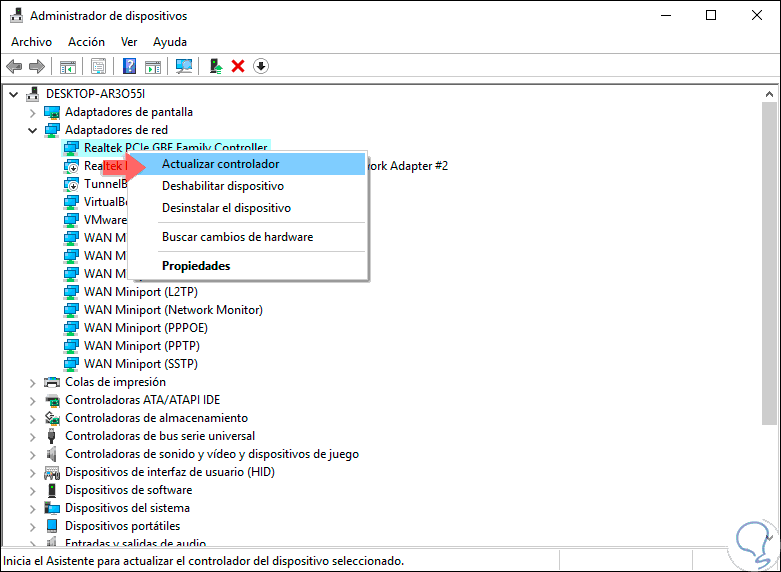This screenshot has height=572, width=781.
Task: Expand Dispositivos de interfaz de usuario (HID)
Action: pos(32,473)
